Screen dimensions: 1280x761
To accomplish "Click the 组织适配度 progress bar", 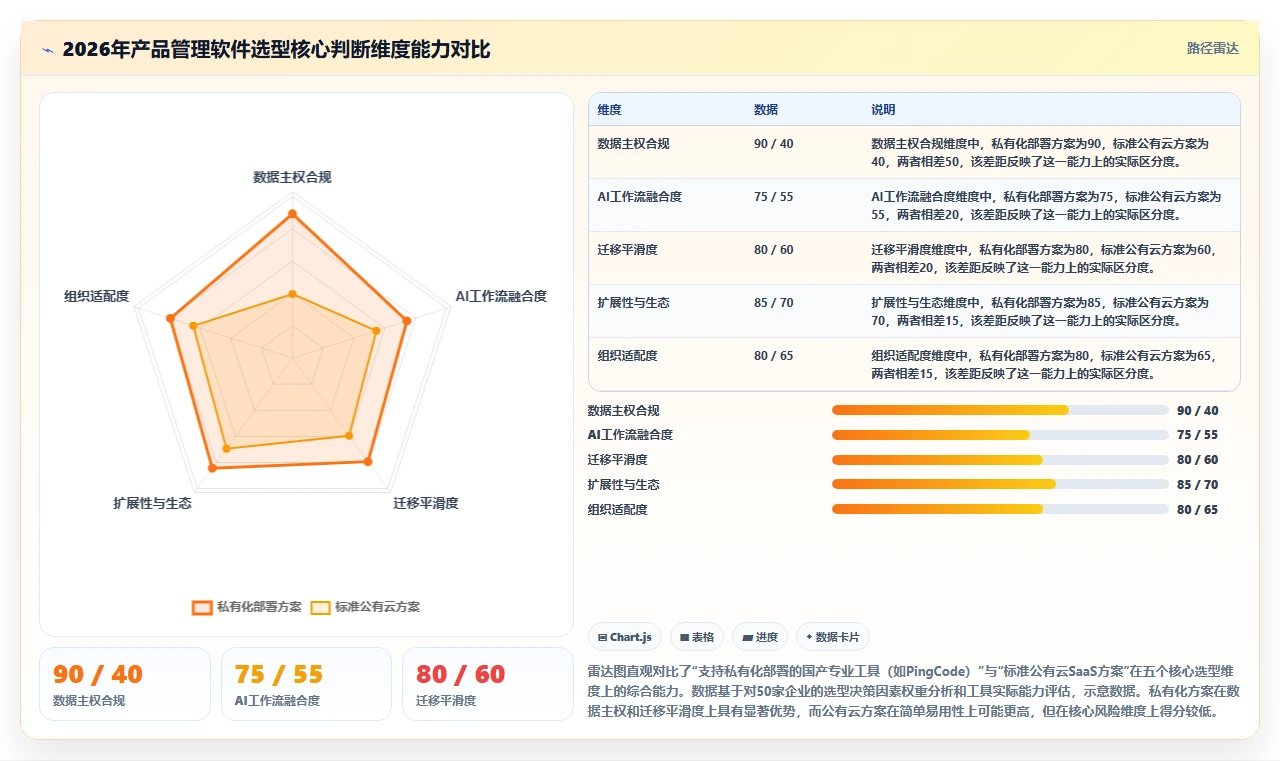I will click(1000, 509).
